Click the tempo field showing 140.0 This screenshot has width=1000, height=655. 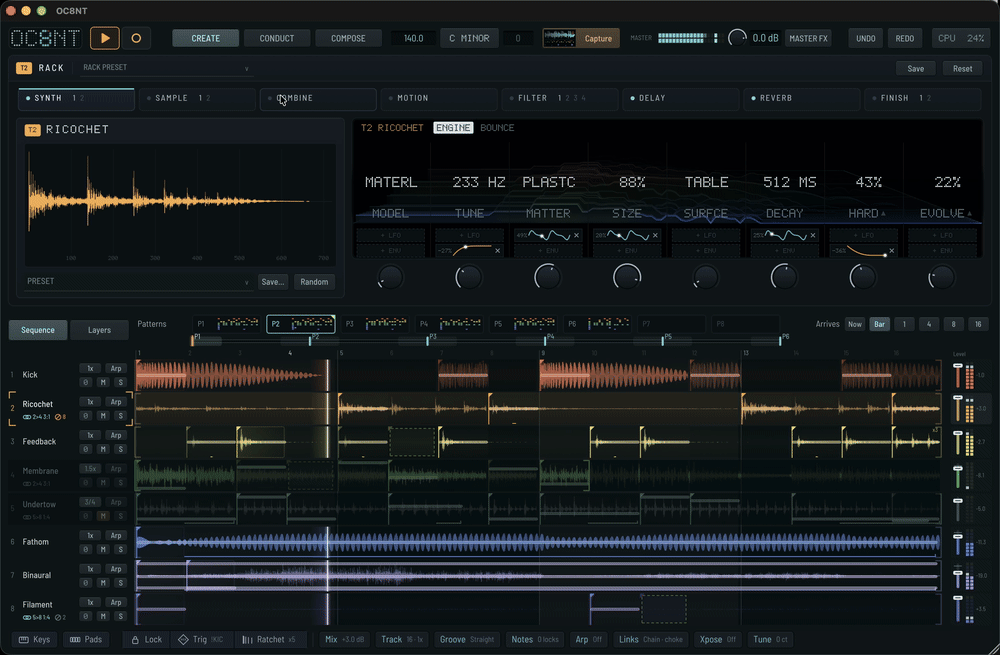pyautogui.click(x=413, y=38)
